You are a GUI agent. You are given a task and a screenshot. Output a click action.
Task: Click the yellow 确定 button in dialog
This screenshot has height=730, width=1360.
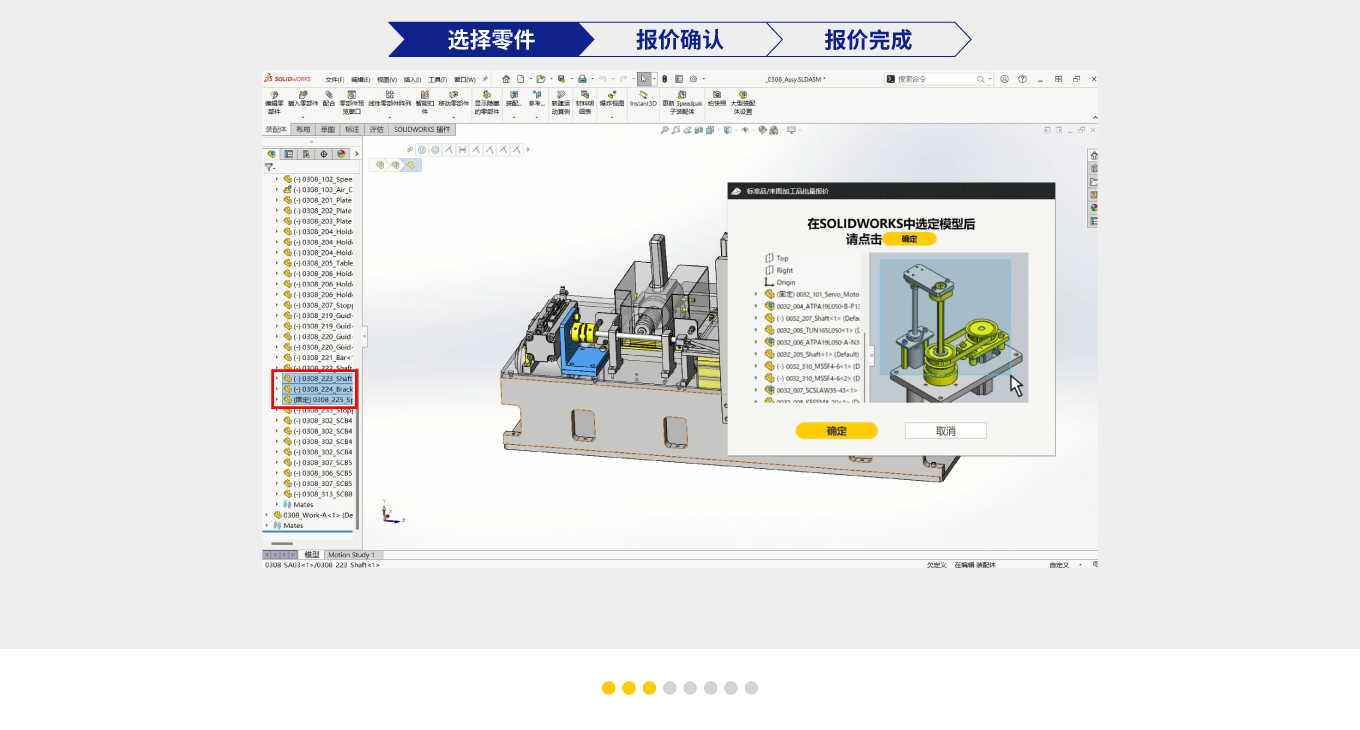836,431
